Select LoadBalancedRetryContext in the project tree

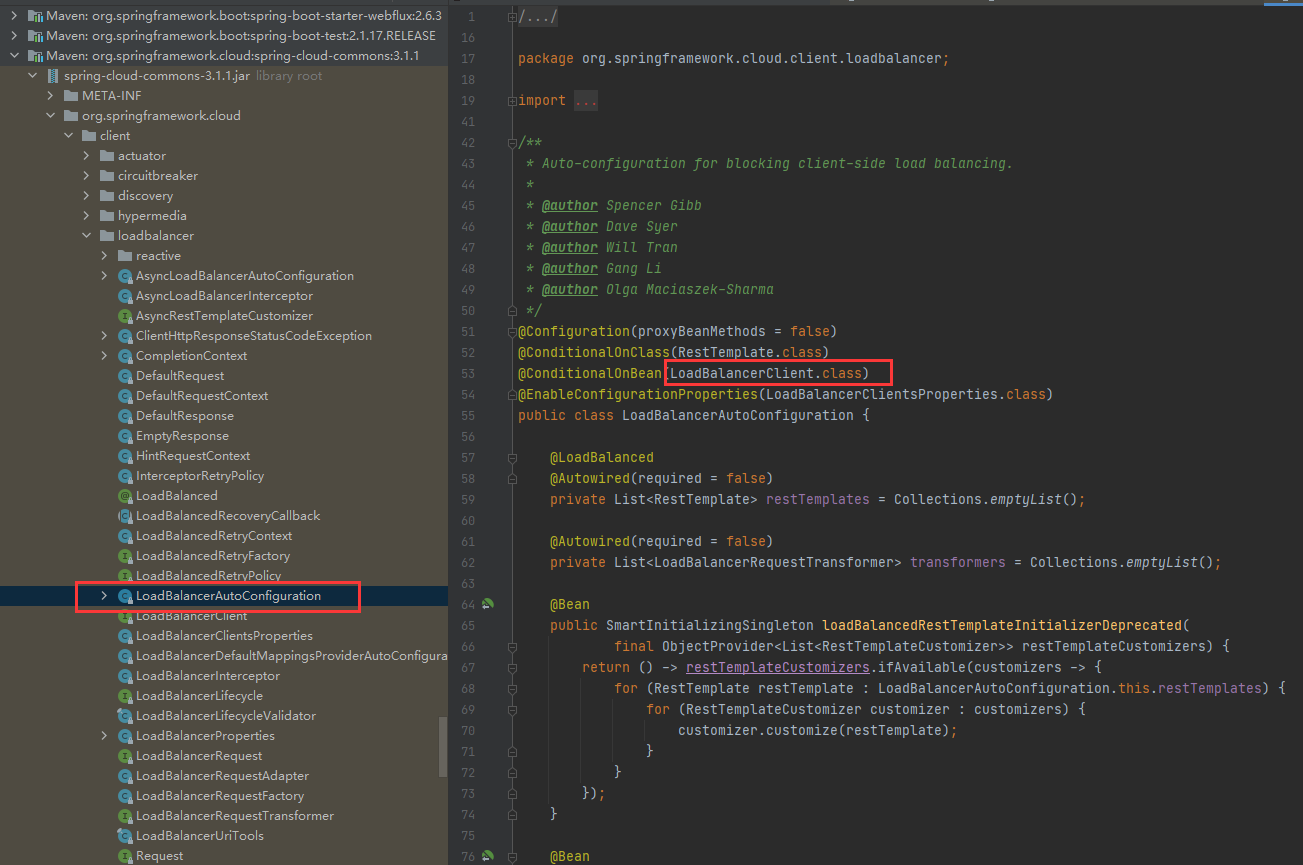[214, 536]
